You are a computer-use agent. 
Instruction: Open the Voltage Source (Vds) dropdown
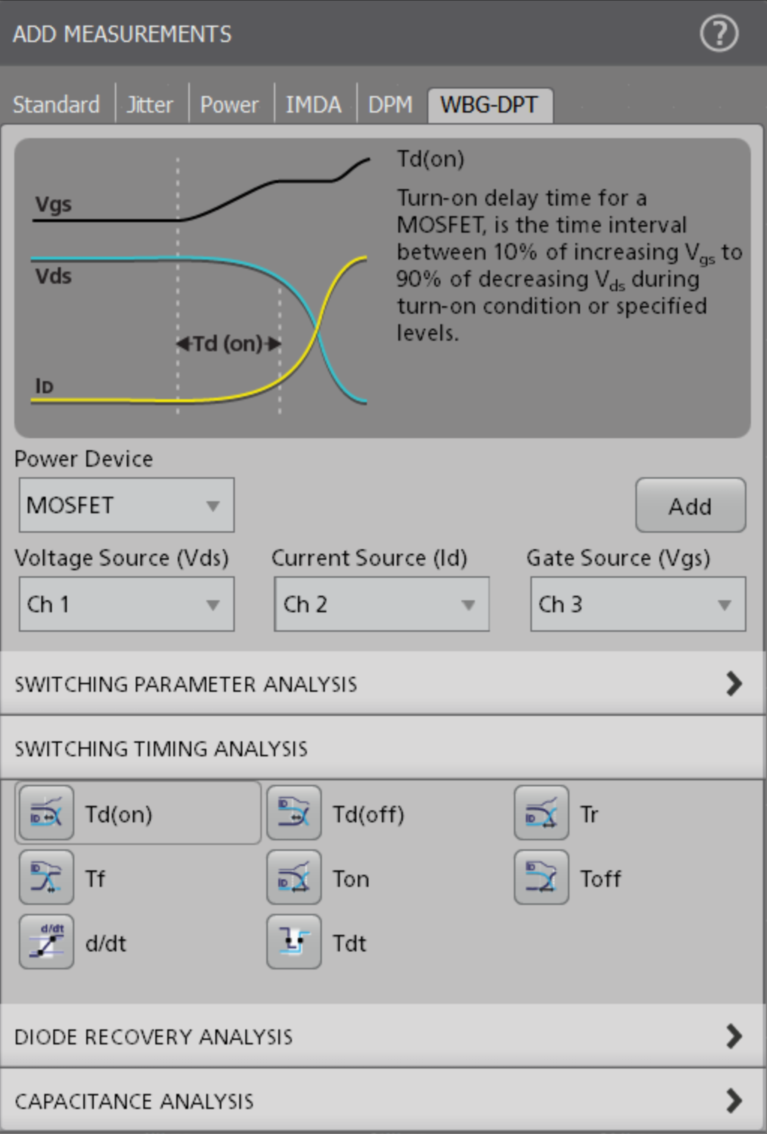tap(124, 604)
